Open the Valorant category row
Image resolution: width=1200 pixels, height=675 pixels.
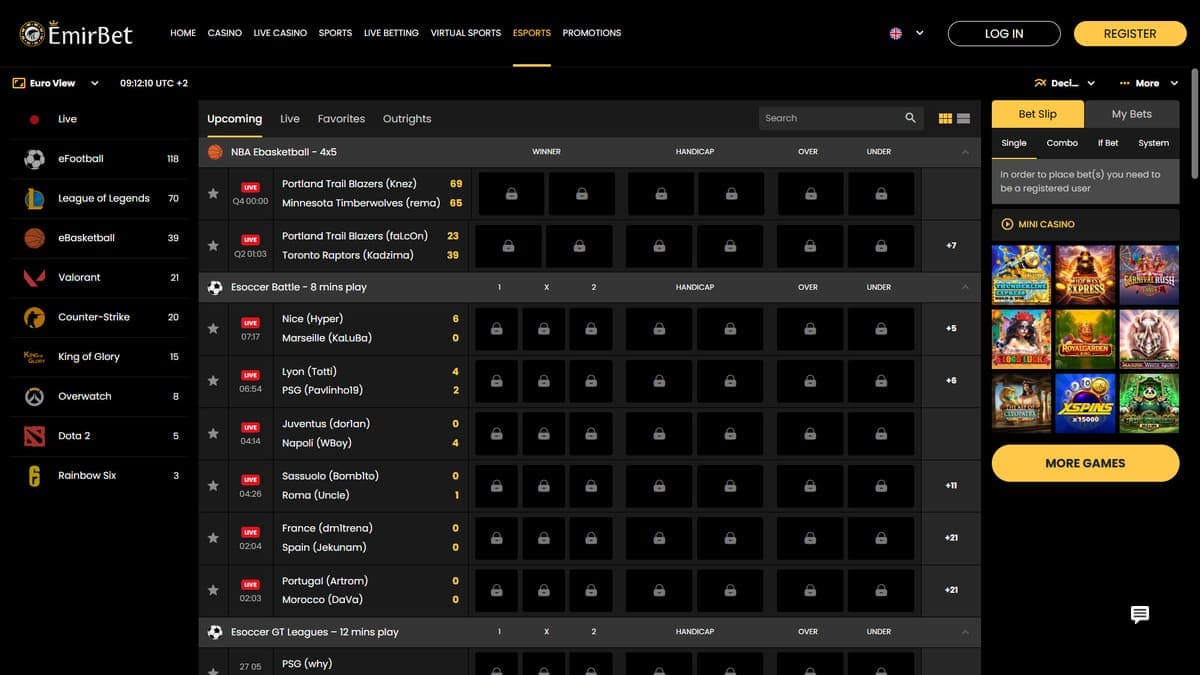click(100, 277)
